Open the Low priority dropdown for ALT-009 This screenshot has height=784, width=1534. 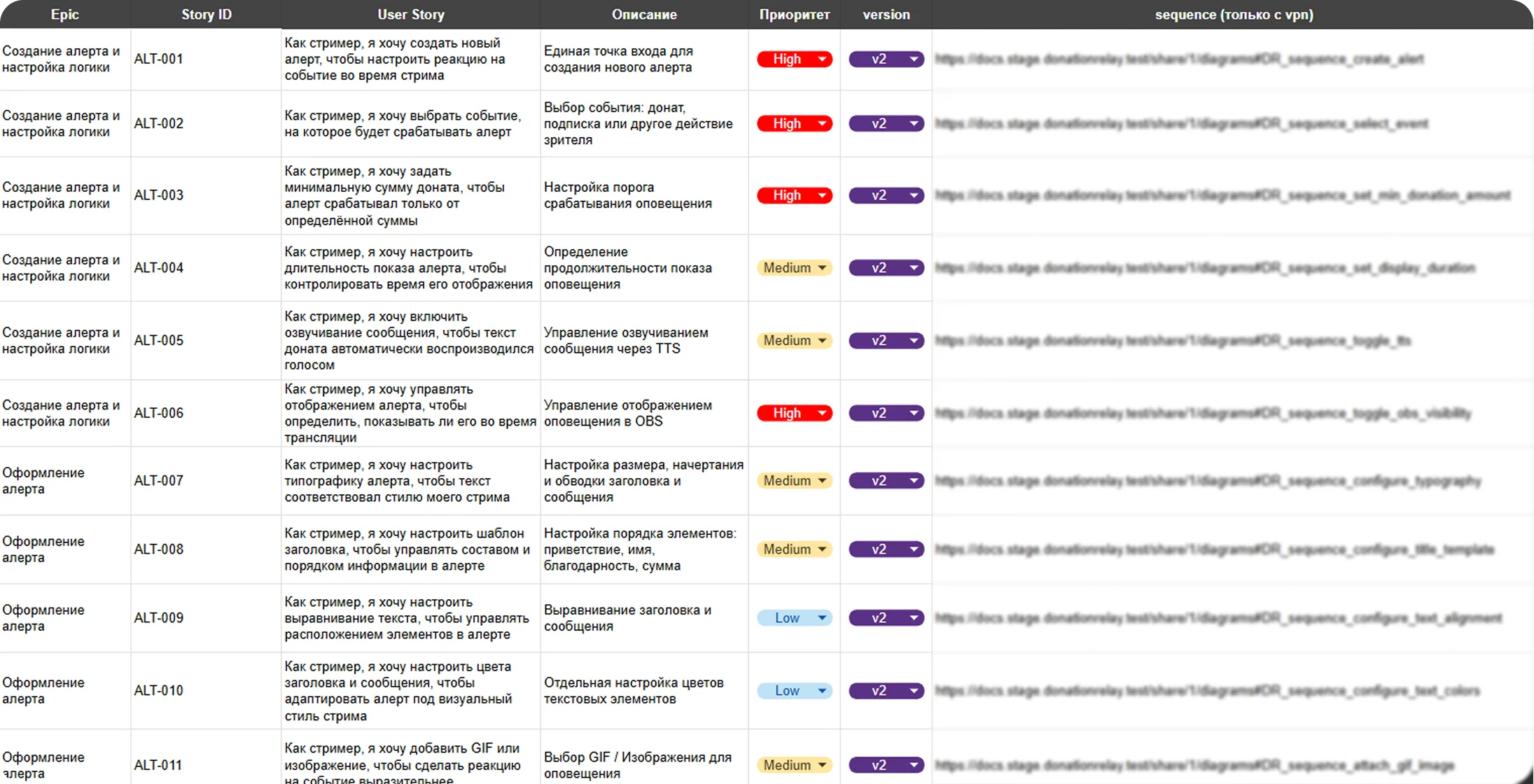(795, 618)
